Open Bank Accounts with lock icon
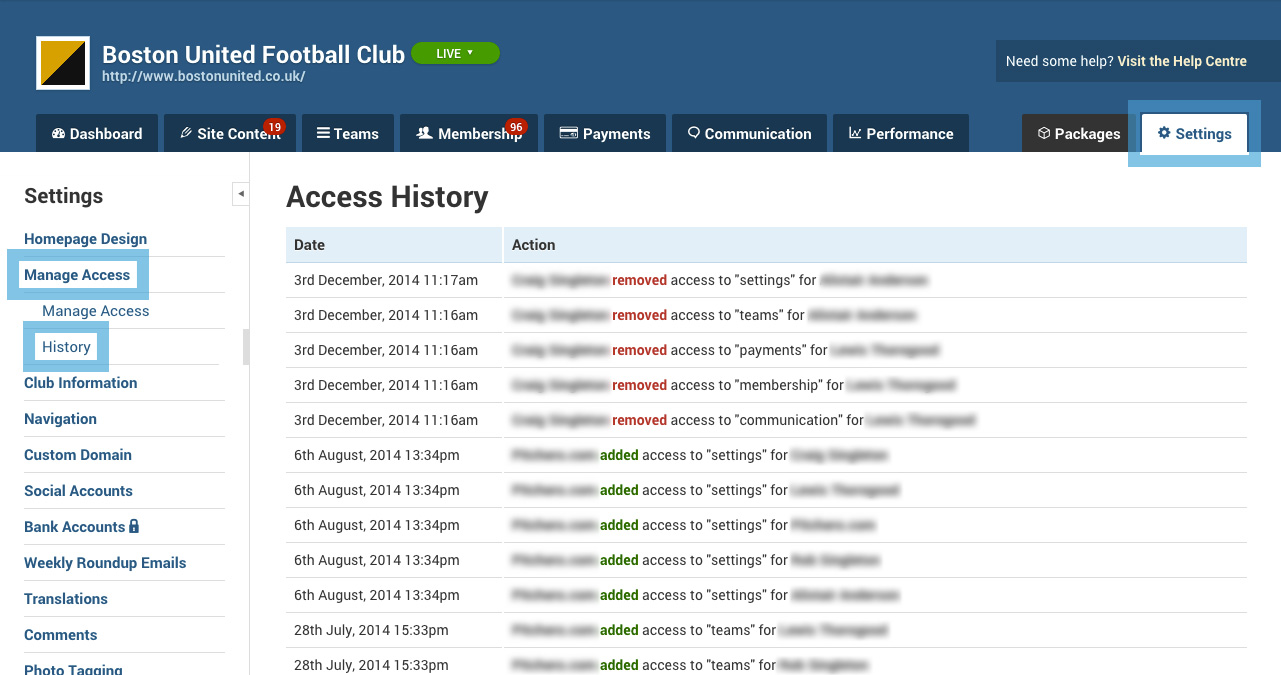 click(x=82, y=527)
